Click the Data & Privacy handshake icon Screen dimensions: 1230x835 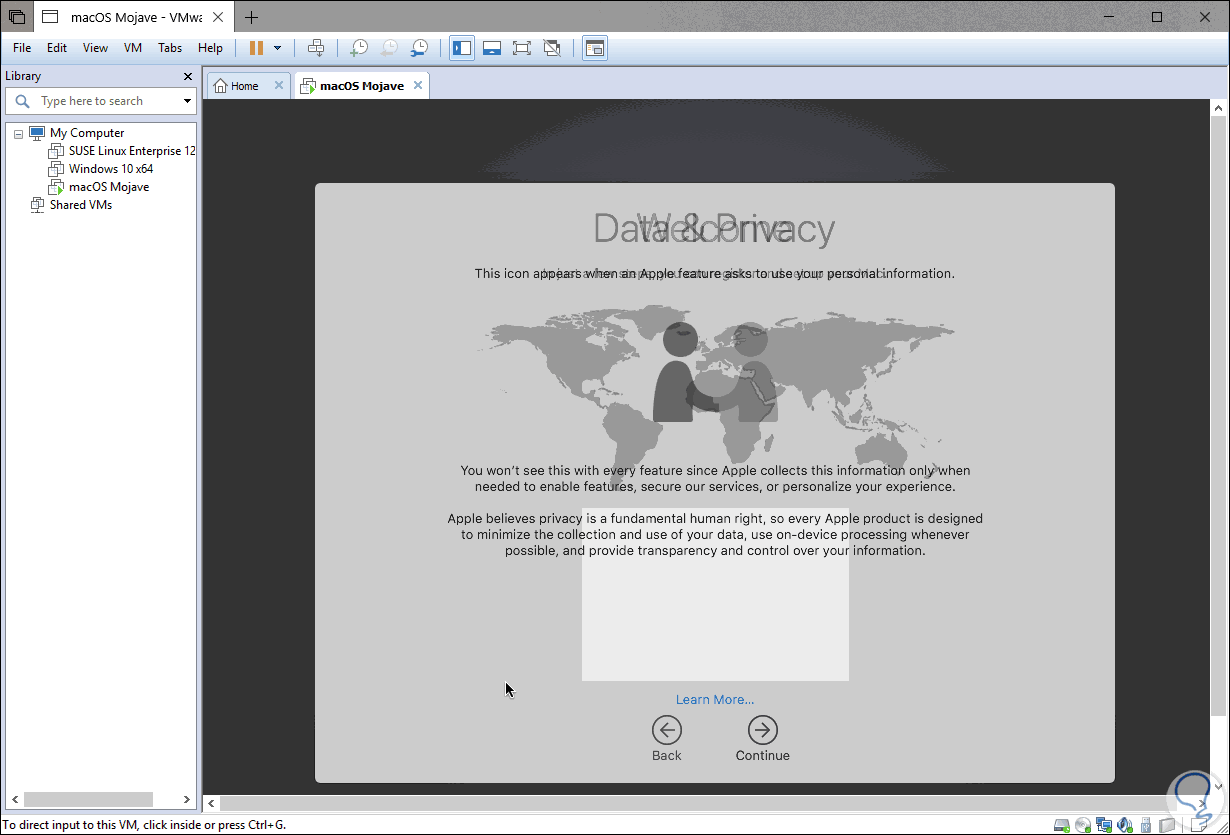[715, 372]
